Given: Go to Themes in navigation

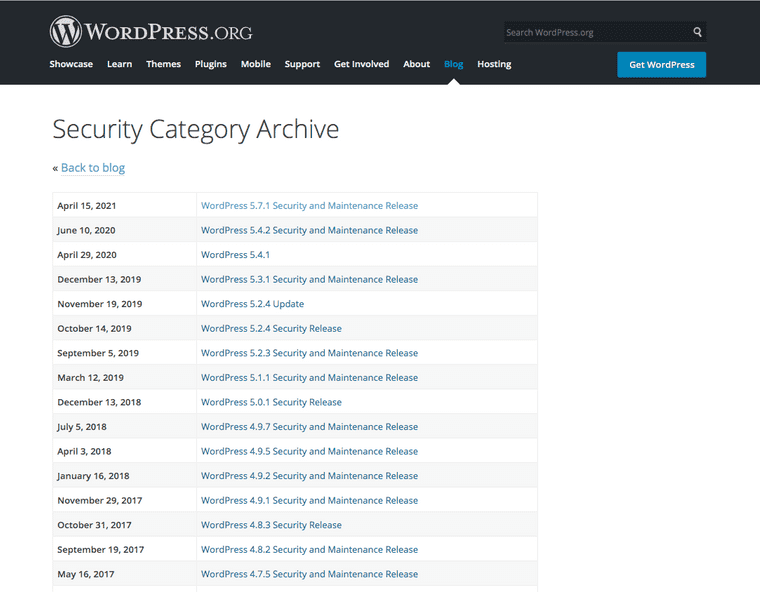Looking at the screenshot, I should [x=163, y=64].
